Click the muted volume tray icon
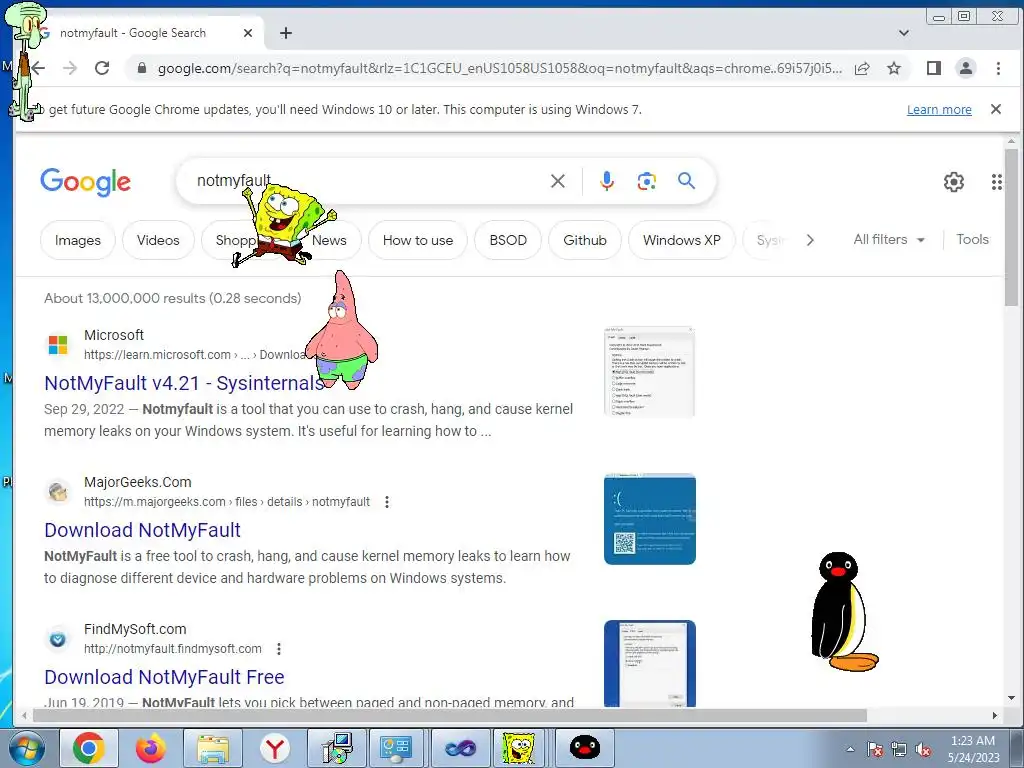This screenshot has width=1024, height=768. [923, 749]
